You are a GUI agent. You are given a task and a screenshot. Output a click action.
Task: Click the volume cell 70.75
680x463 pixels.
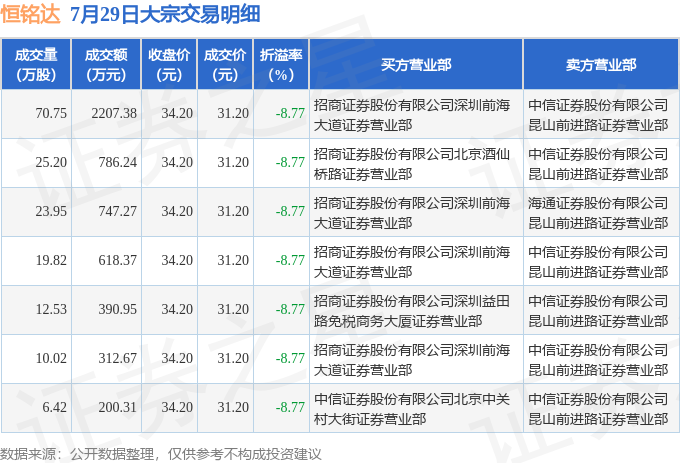[x=51, y=114]
